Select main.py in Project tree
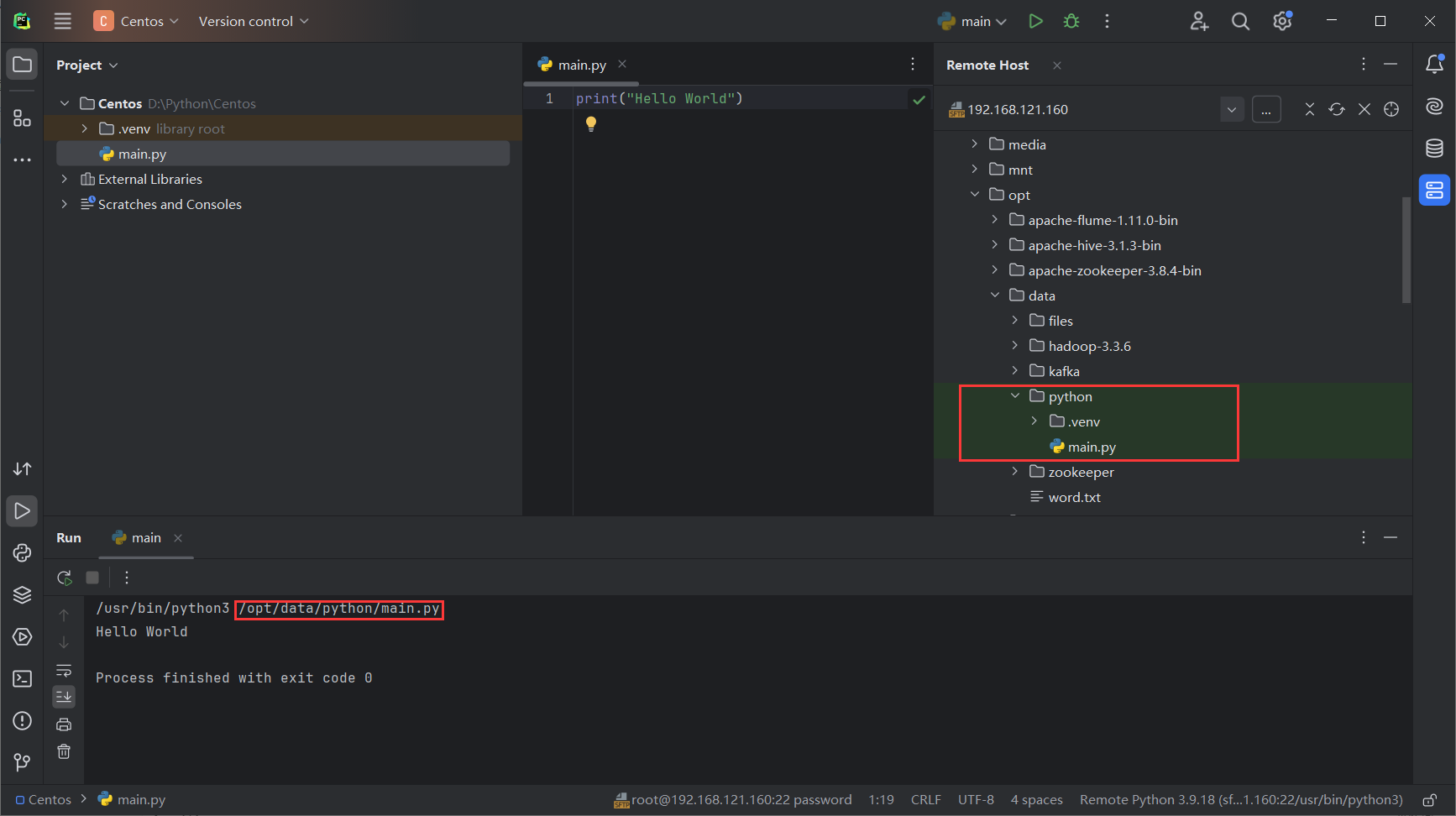This screenshot has width=1456, height=816. [283, 154]
